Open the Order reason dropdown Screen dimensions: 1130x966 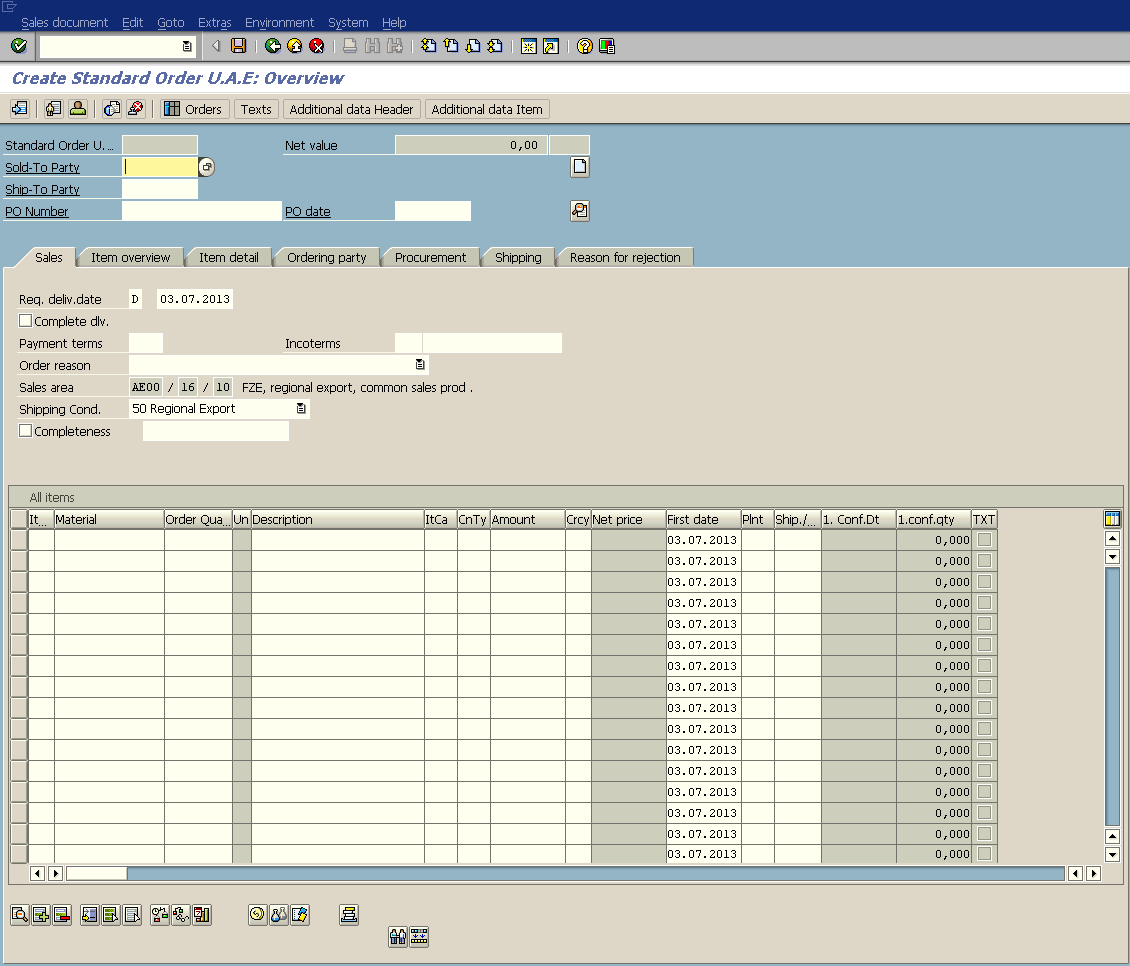pyautogui.click(x=418, y=365)
